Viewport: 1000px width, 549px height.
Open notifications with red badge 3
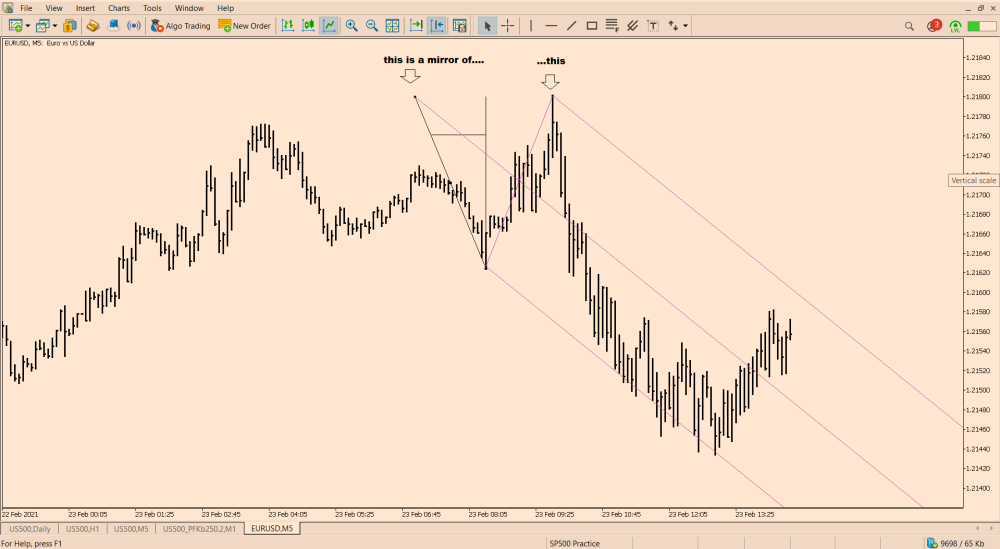(x=934, y=26)
